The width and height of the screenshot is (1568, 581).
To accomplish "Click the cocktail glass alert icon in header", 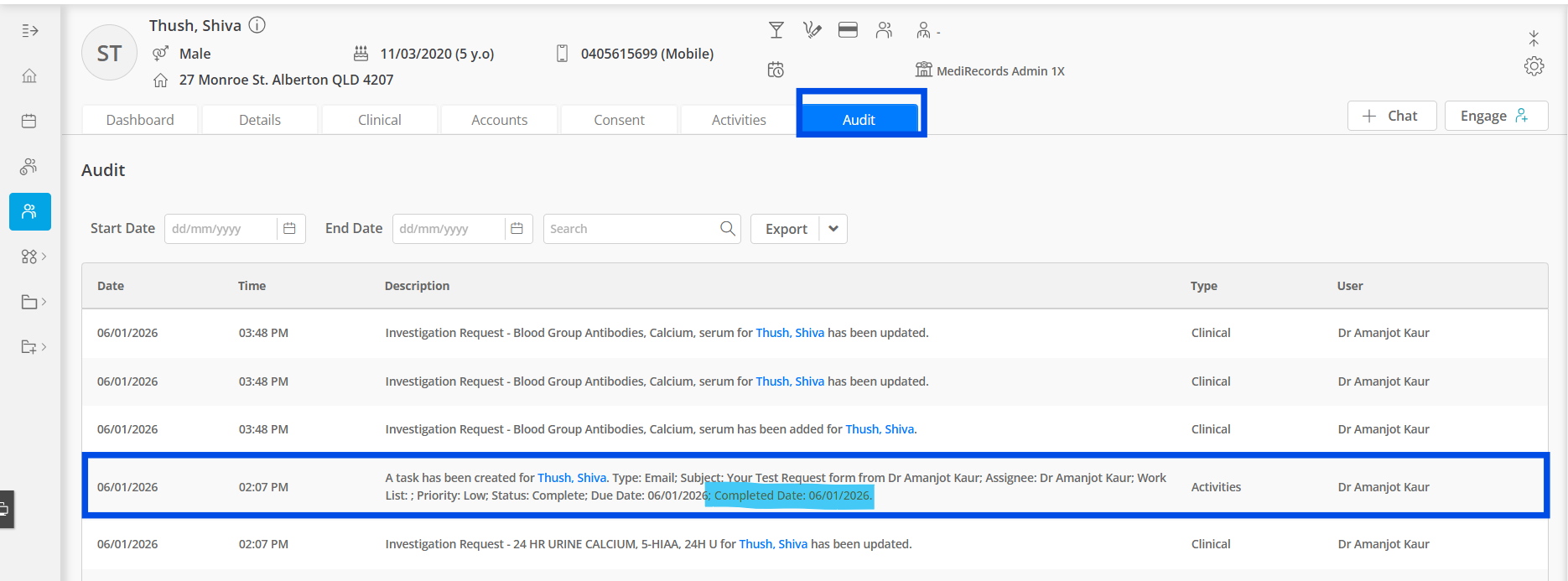I will (776, 31).
